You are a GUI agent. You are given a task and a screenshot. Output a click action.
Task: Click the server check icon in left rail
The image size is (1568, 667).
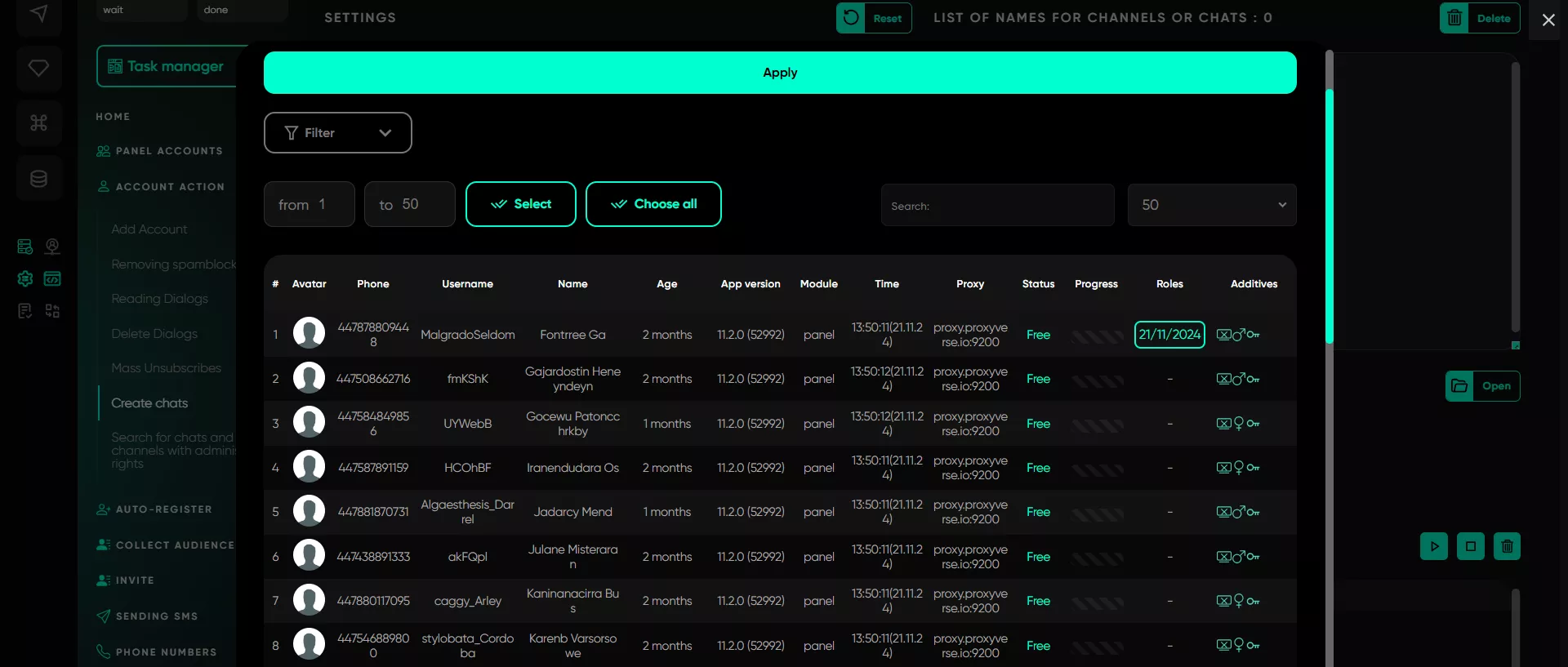pyautogui.click(x=25, y=247)
